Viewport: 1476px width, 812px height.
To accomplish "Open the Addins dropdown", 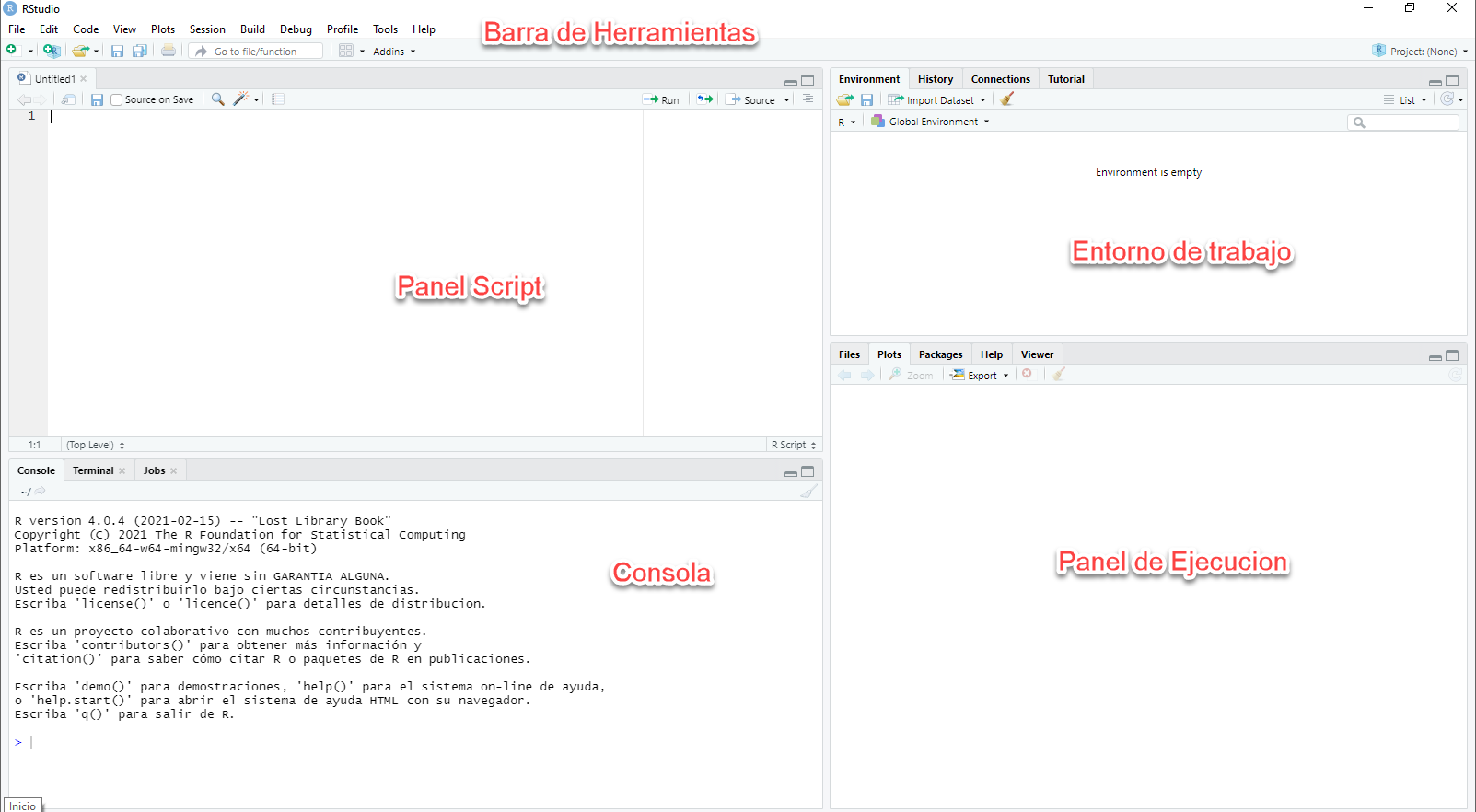I will click(394, 52).
